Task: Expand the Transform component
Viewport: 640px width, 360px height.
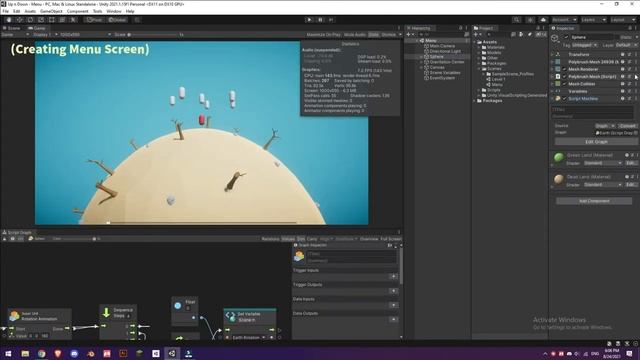Action: (553, 55)
